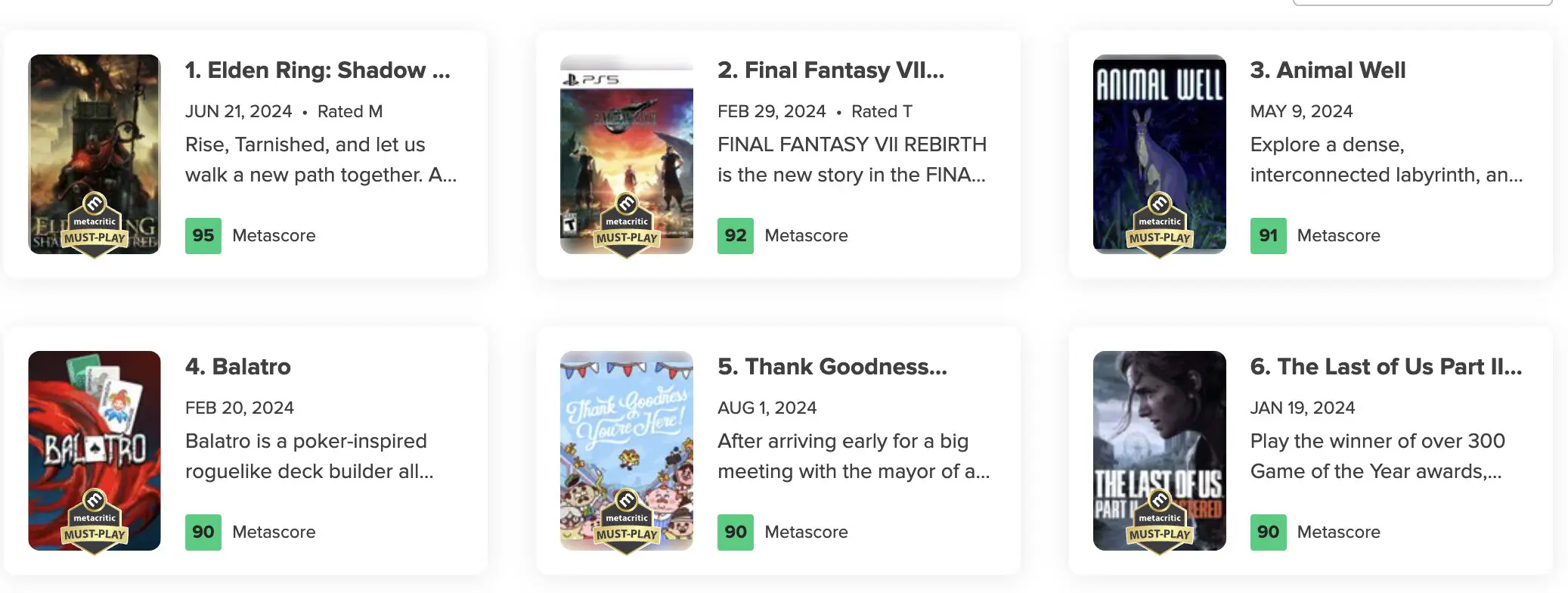Screen dimensions: 1568x593
Task: Click the 90 Metascore box for Balatro
Action: click(203, 532)
